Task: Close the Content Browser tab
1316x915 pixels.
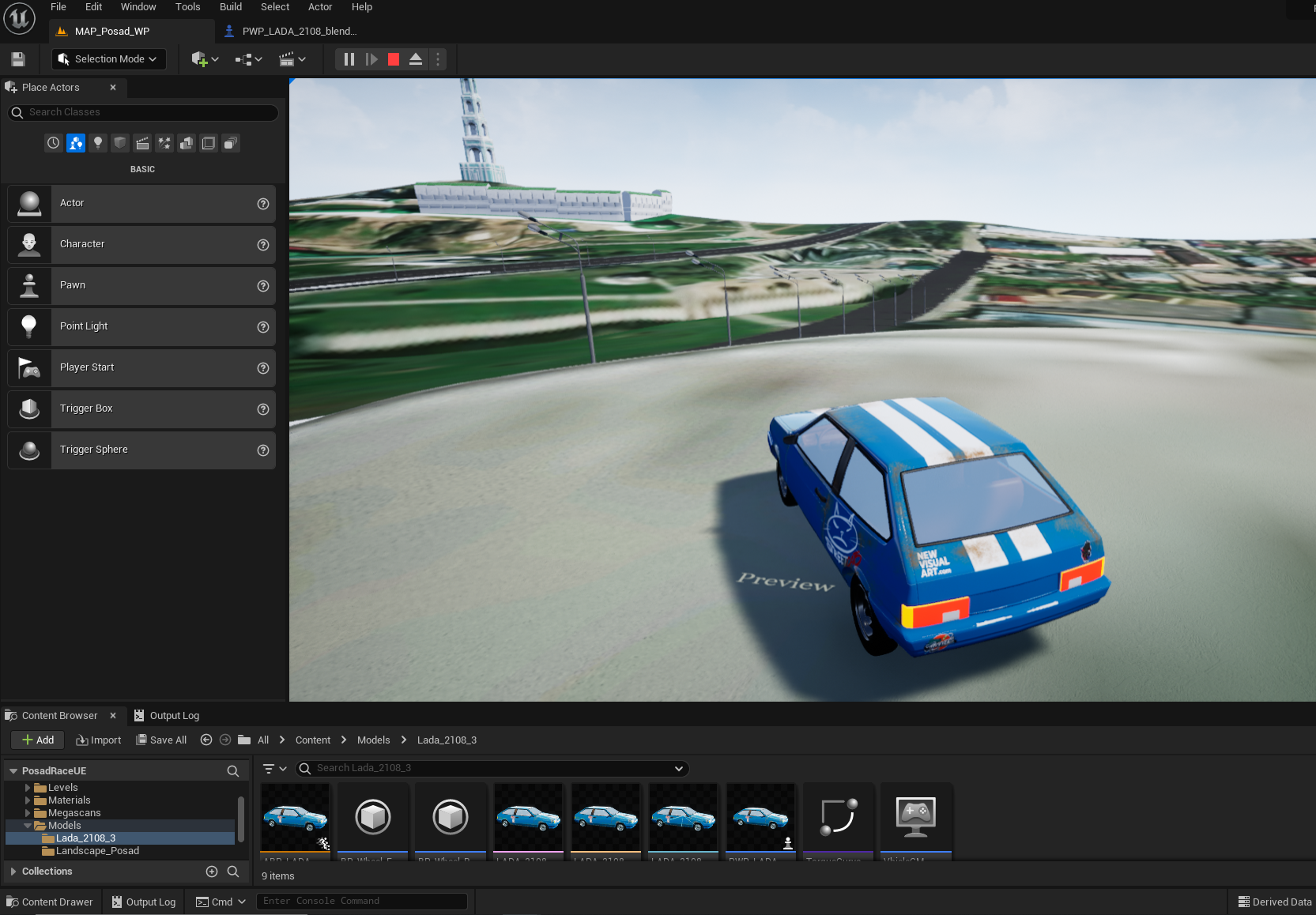Action: coord(113,716)
